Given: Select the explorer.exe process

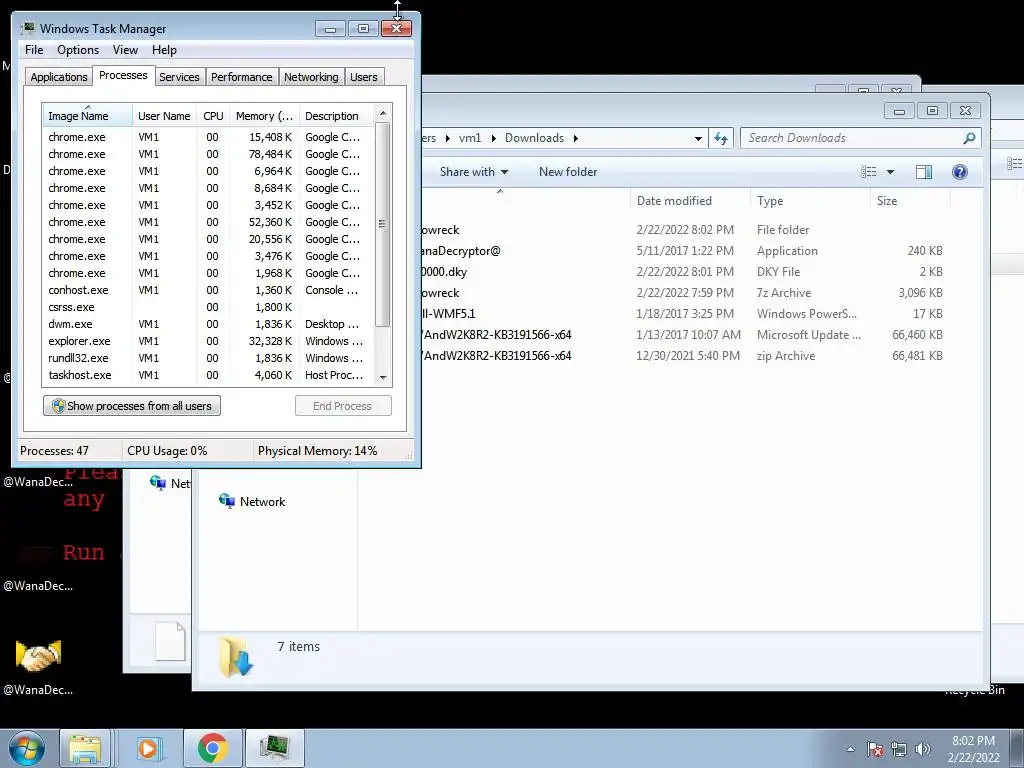Looking at the screenshot, I should 208,341.
